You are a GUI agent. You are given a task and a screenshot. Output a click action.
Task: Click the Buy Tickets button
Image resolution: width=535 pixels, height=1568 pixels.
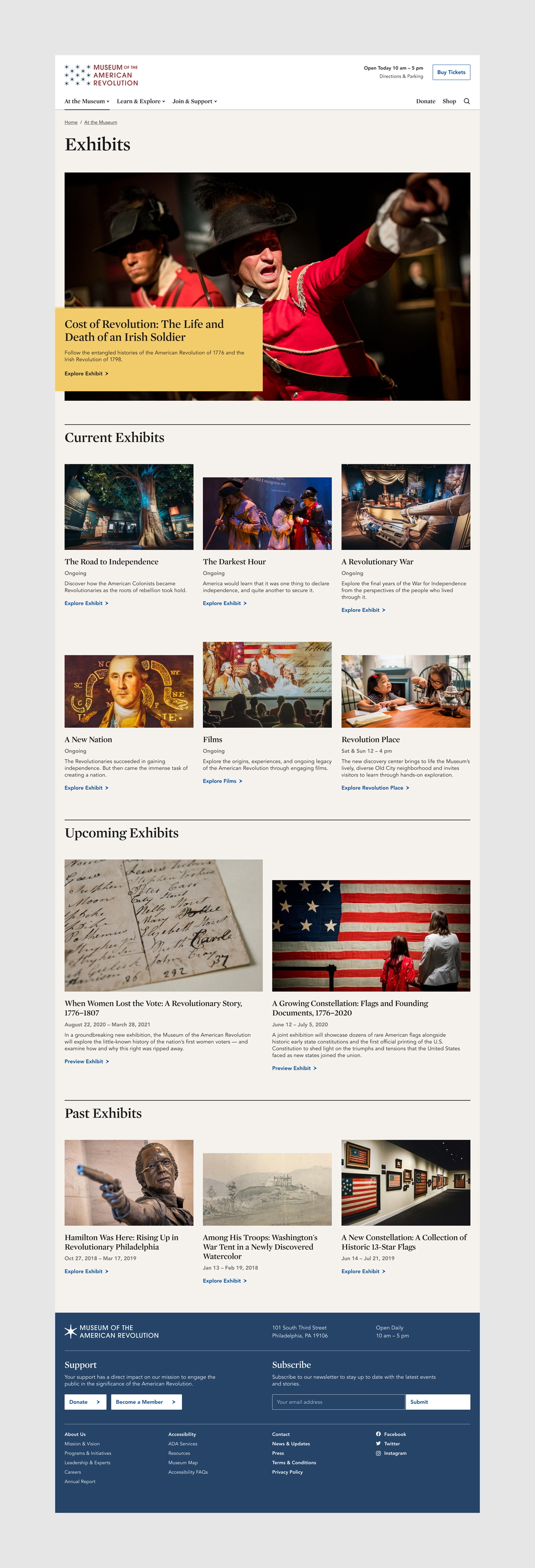pyautogui.click(x=451, y=72)
